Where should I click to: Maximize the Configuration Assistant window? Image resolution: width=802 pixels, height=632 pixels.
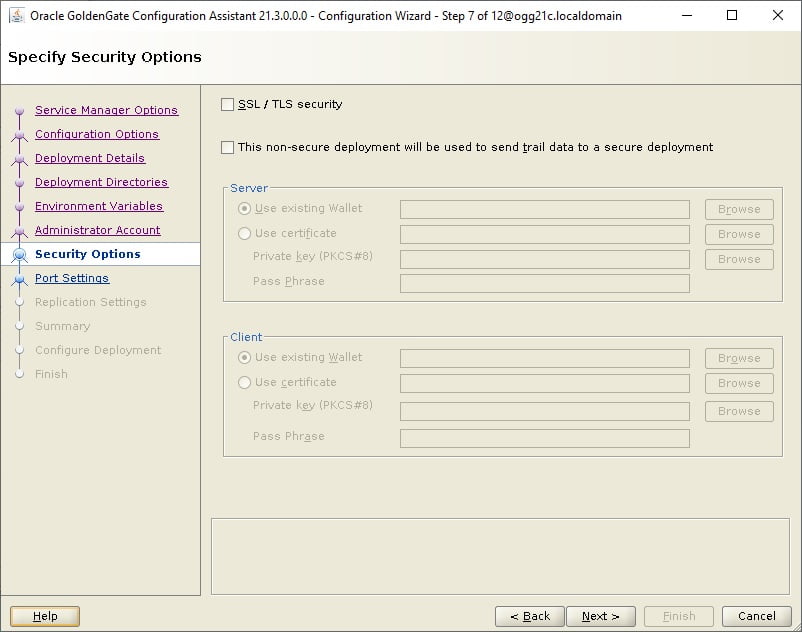[732, 15]
